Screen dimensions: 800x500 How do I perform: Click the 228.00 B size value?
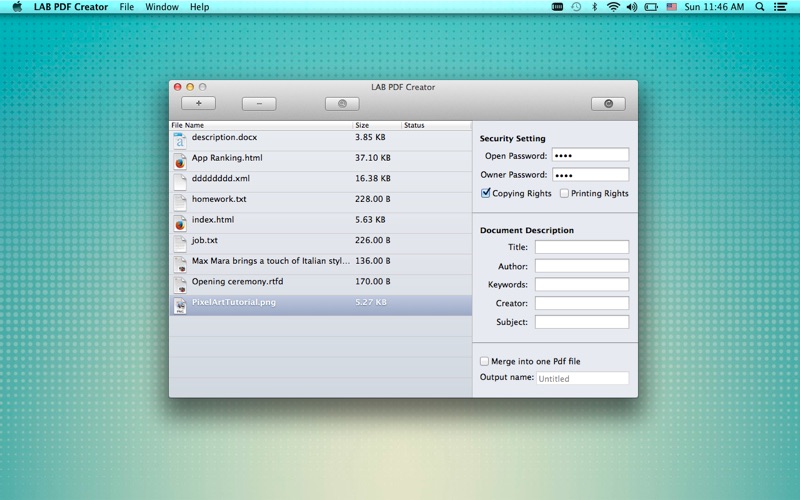(373, 199)
